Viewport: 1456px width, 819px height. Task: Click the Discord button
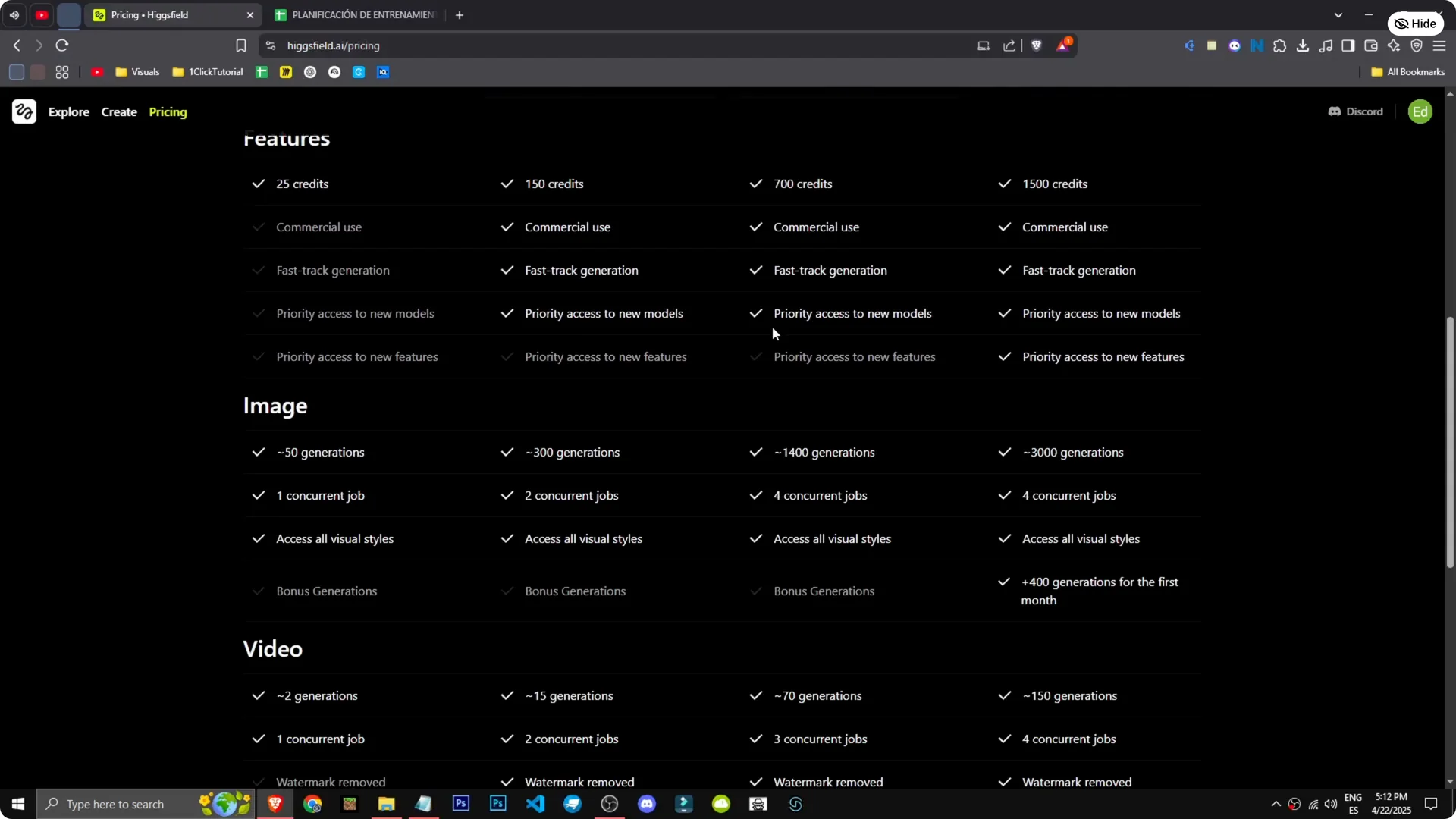click(x=1355, y=111)
